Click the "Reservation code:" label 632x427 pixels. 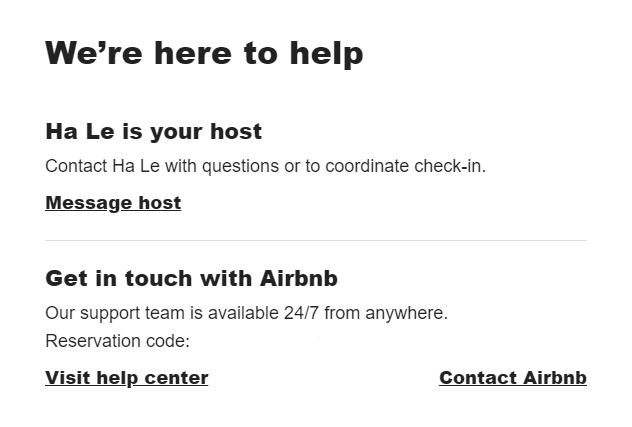[x=117, y=341]
